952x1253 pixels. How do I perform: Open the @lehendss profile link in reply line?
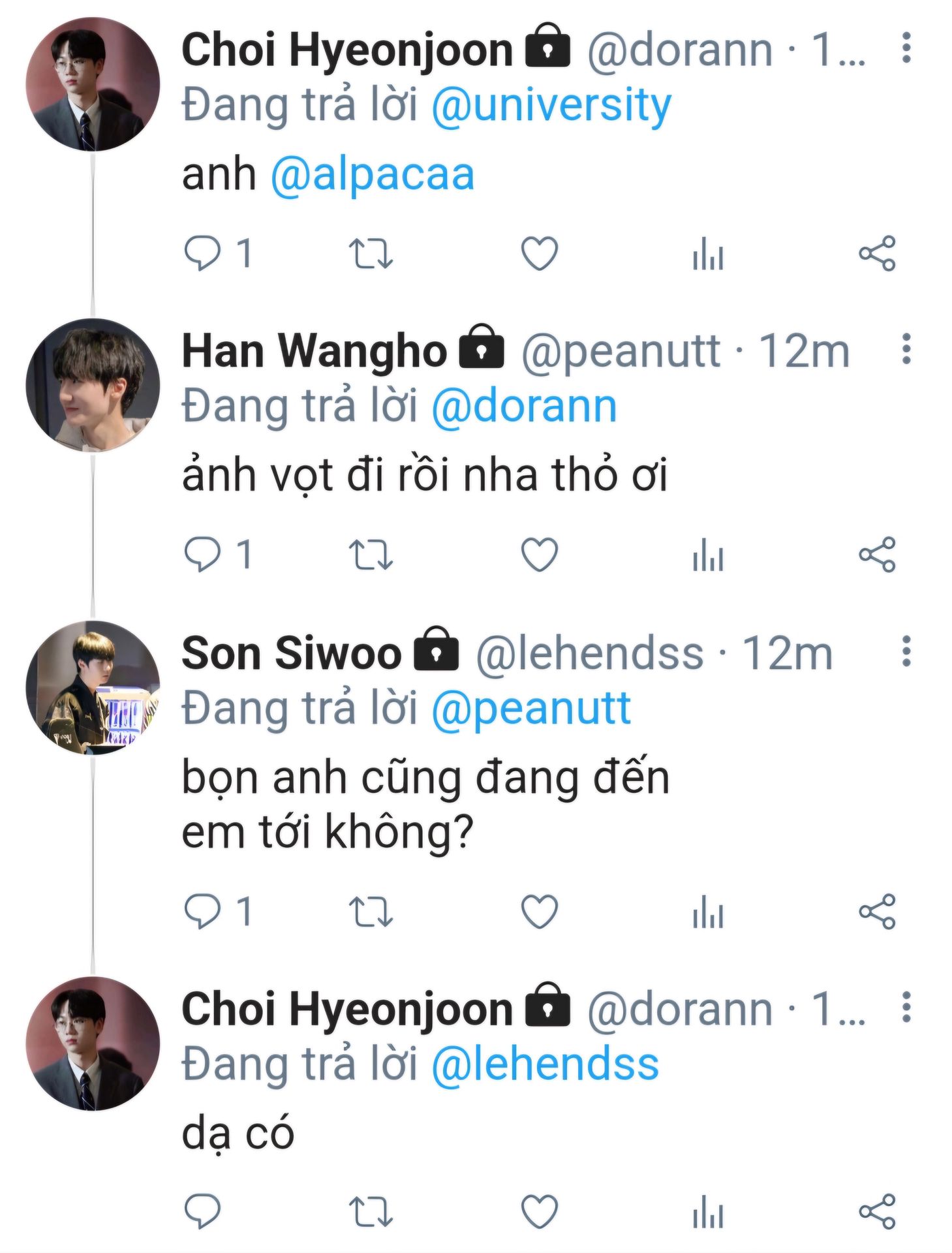[545, 1064]
